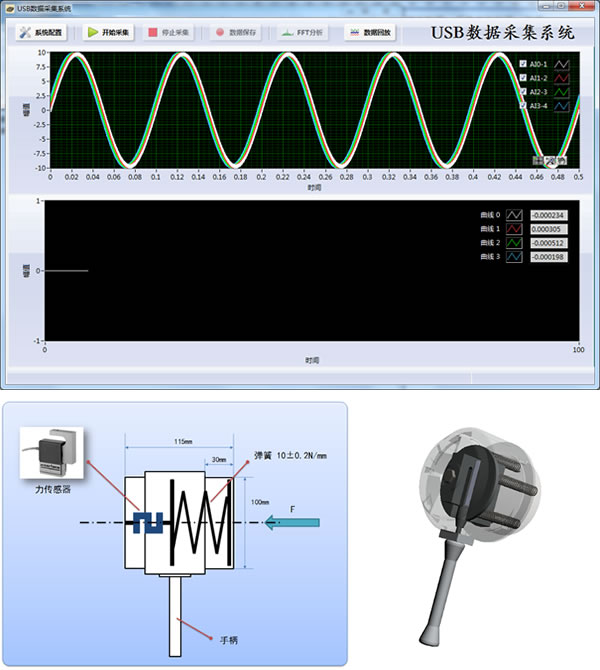Open AI3-4 blue plot style menu
This screenshot has height=670, width=600.
click(562, 105)
